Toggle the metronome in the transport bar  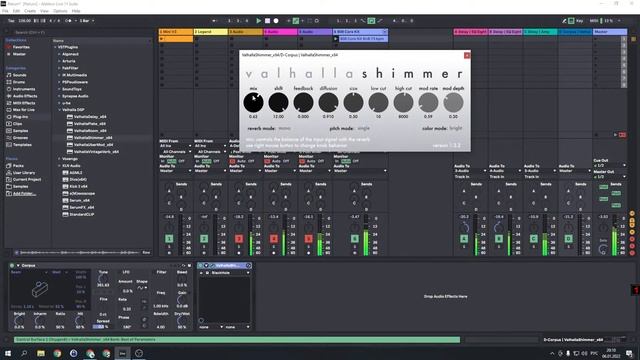68,20
